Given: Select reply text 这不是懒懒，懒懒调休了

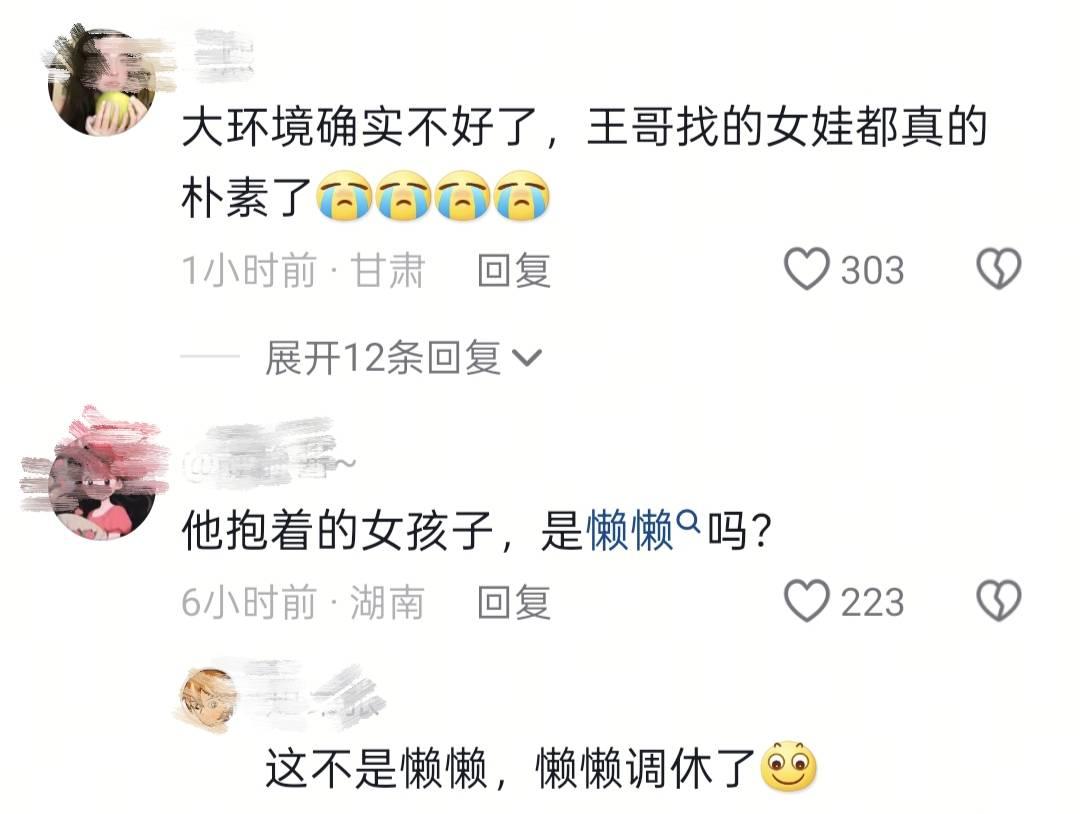Looking at the screenshot, I should [510, 769].
